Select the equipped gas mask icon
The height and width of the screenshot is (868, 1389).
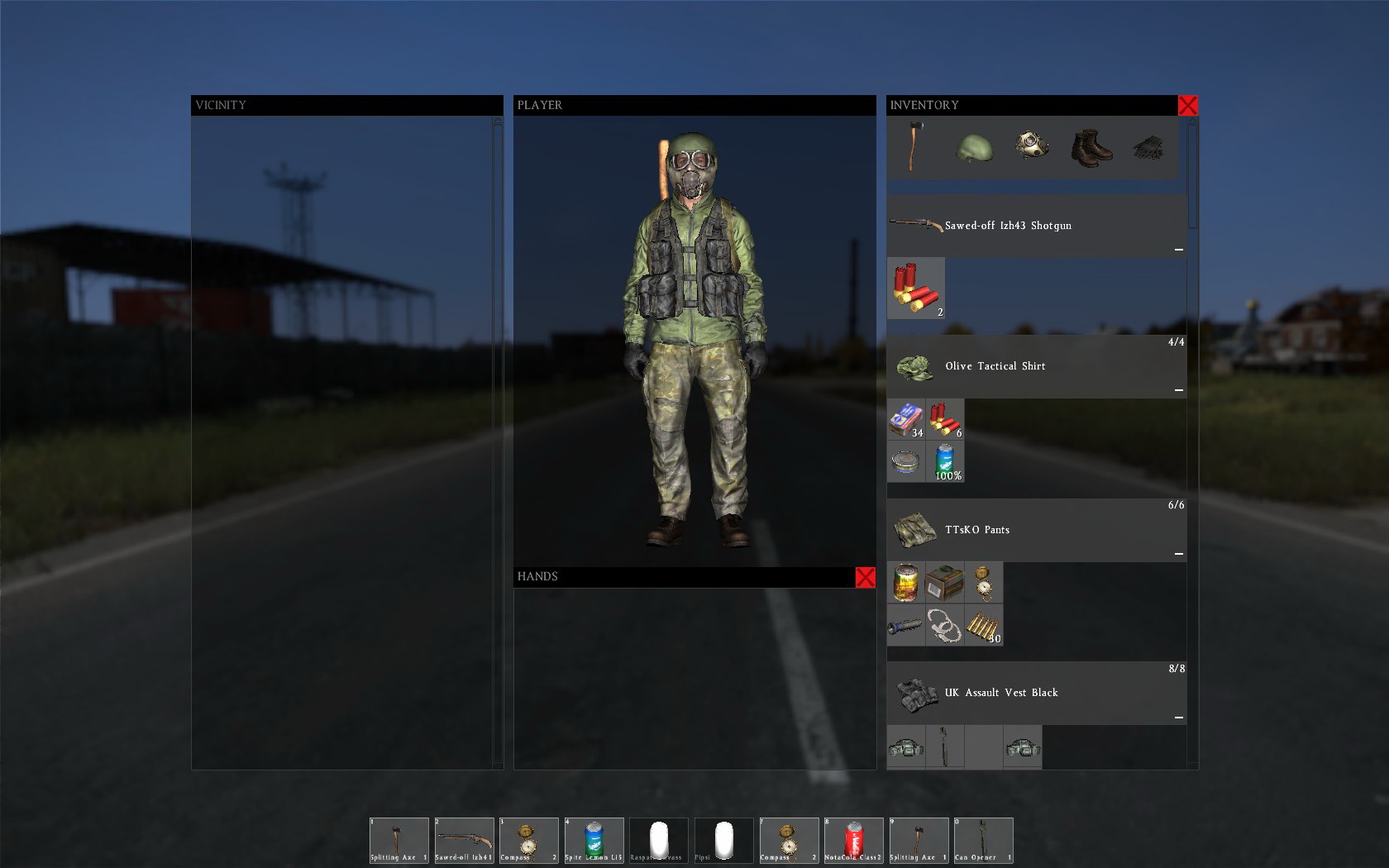(x=1031, y=145)
